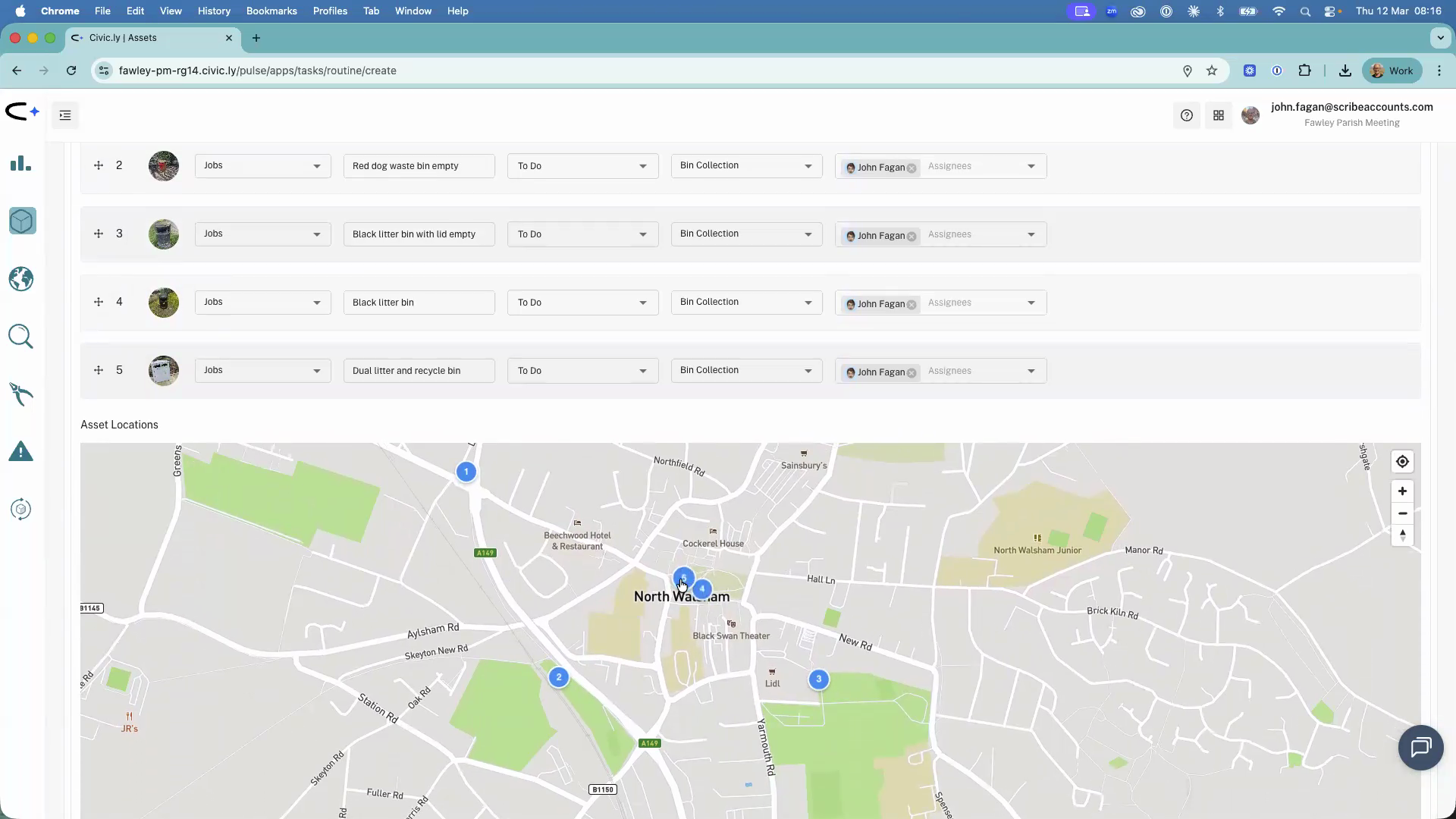Select the search magnifier icon in sidebar

(x=20, y=336)
